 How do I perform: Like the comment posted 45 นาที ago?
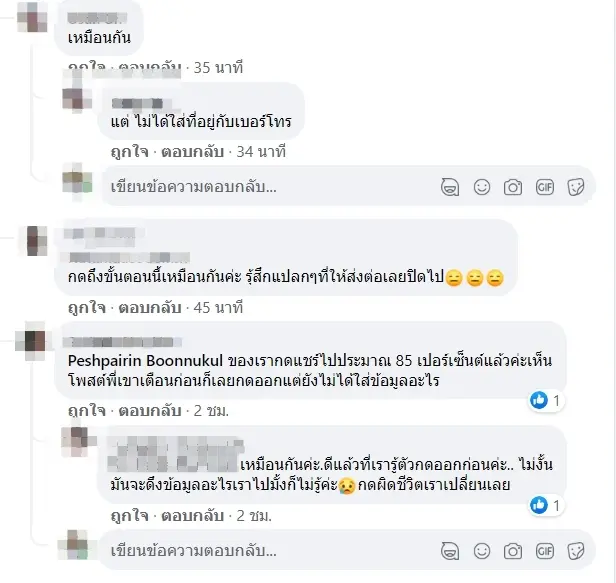[x=86, y=308]
